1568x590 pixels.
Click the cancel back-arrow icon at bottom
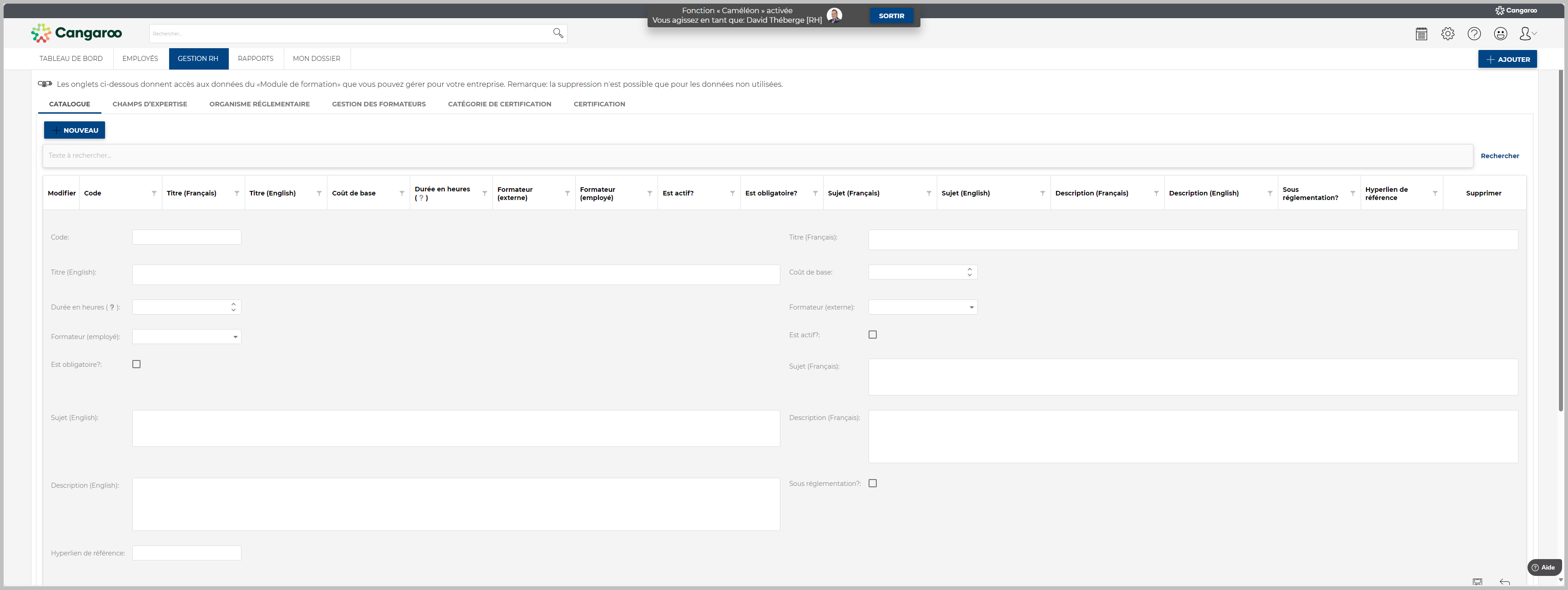coord(1504,582)
